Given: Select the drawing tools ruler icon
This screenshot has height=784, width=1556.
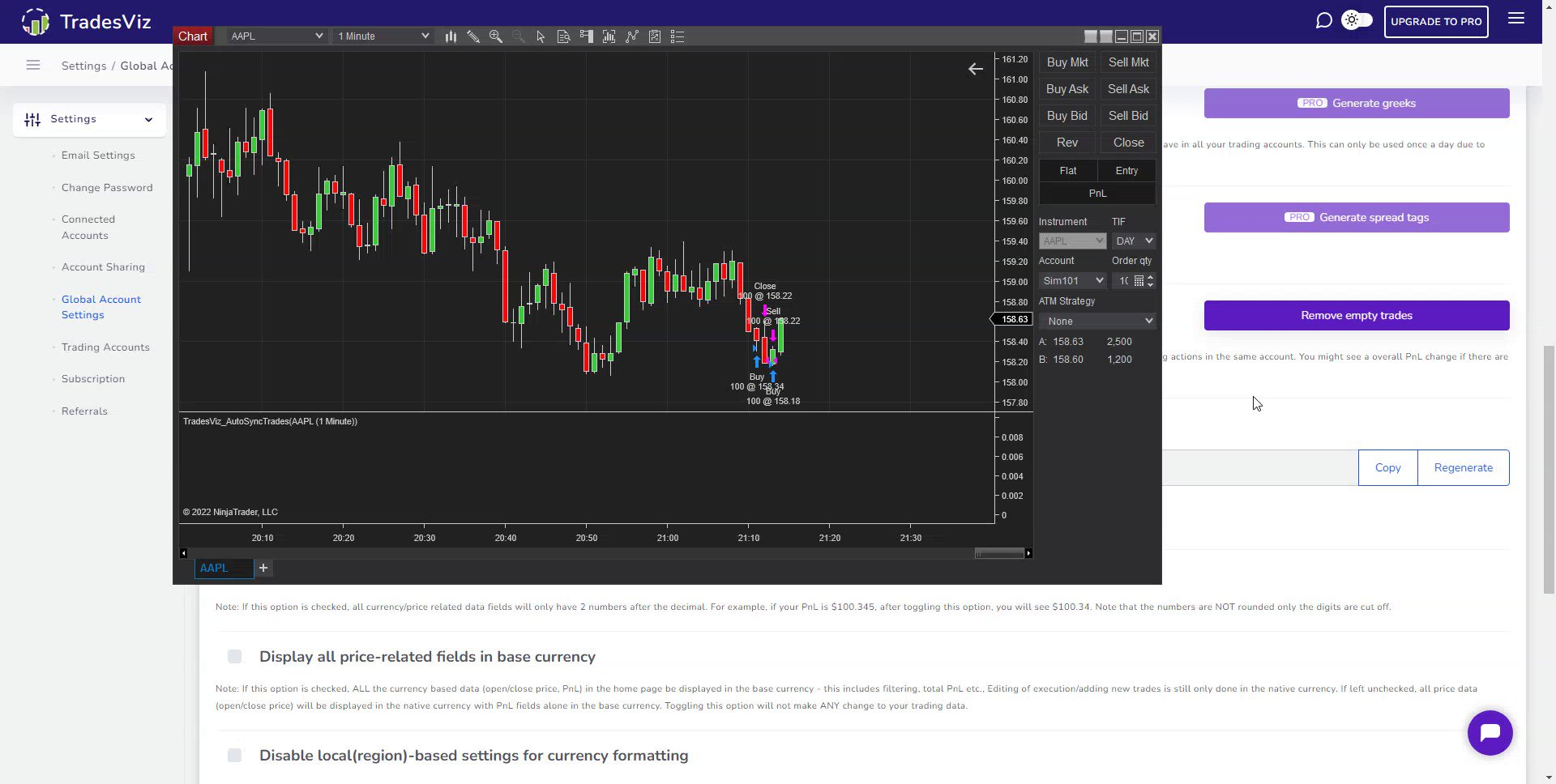Looking at the screenshot, I should (x=473, y=36).
